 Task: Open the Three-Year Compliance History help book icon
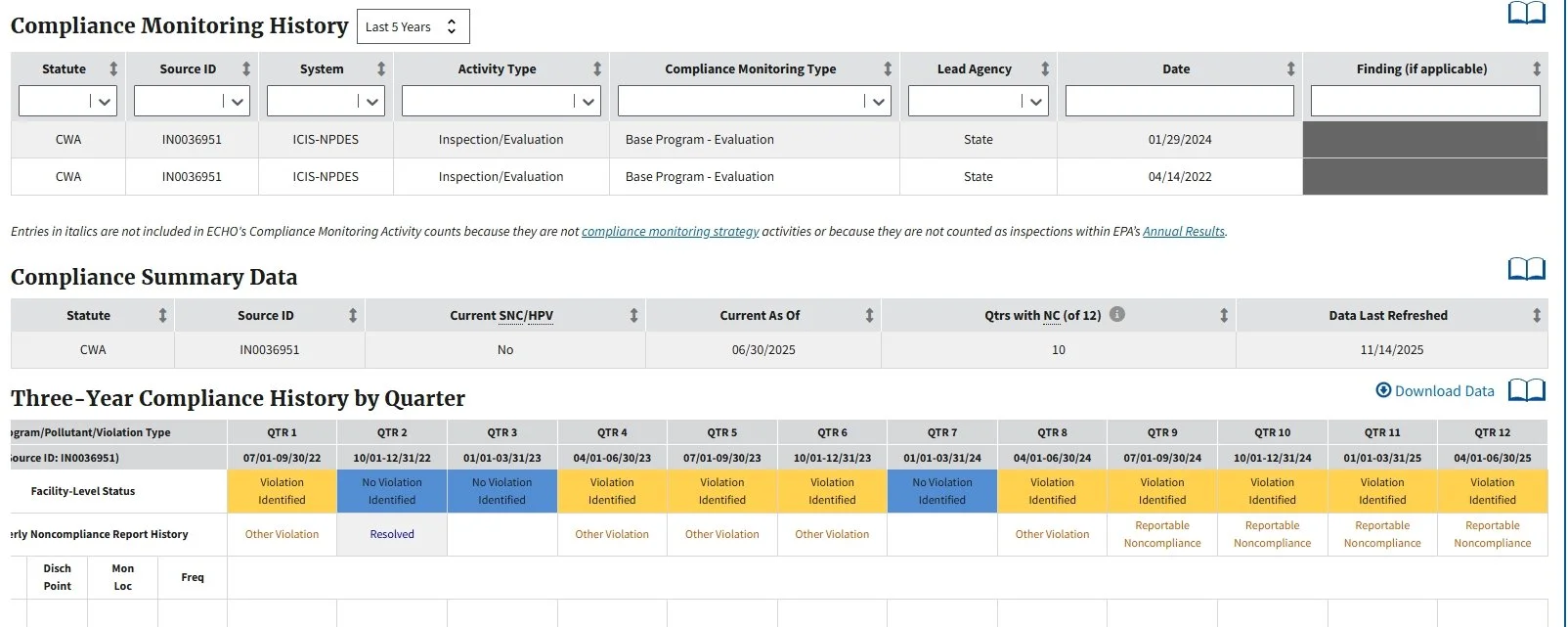[x=1527, y=390]
